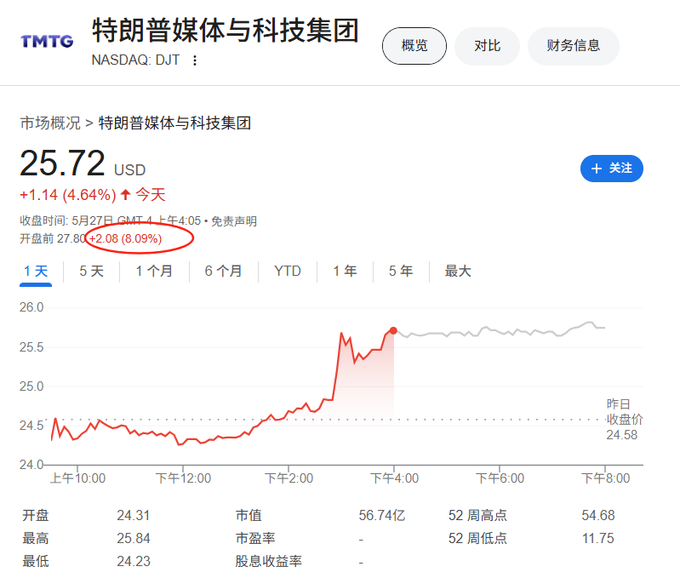Click the TMTG company logo
Viewport: 680px width, 578px height.
tap(47, 41)
